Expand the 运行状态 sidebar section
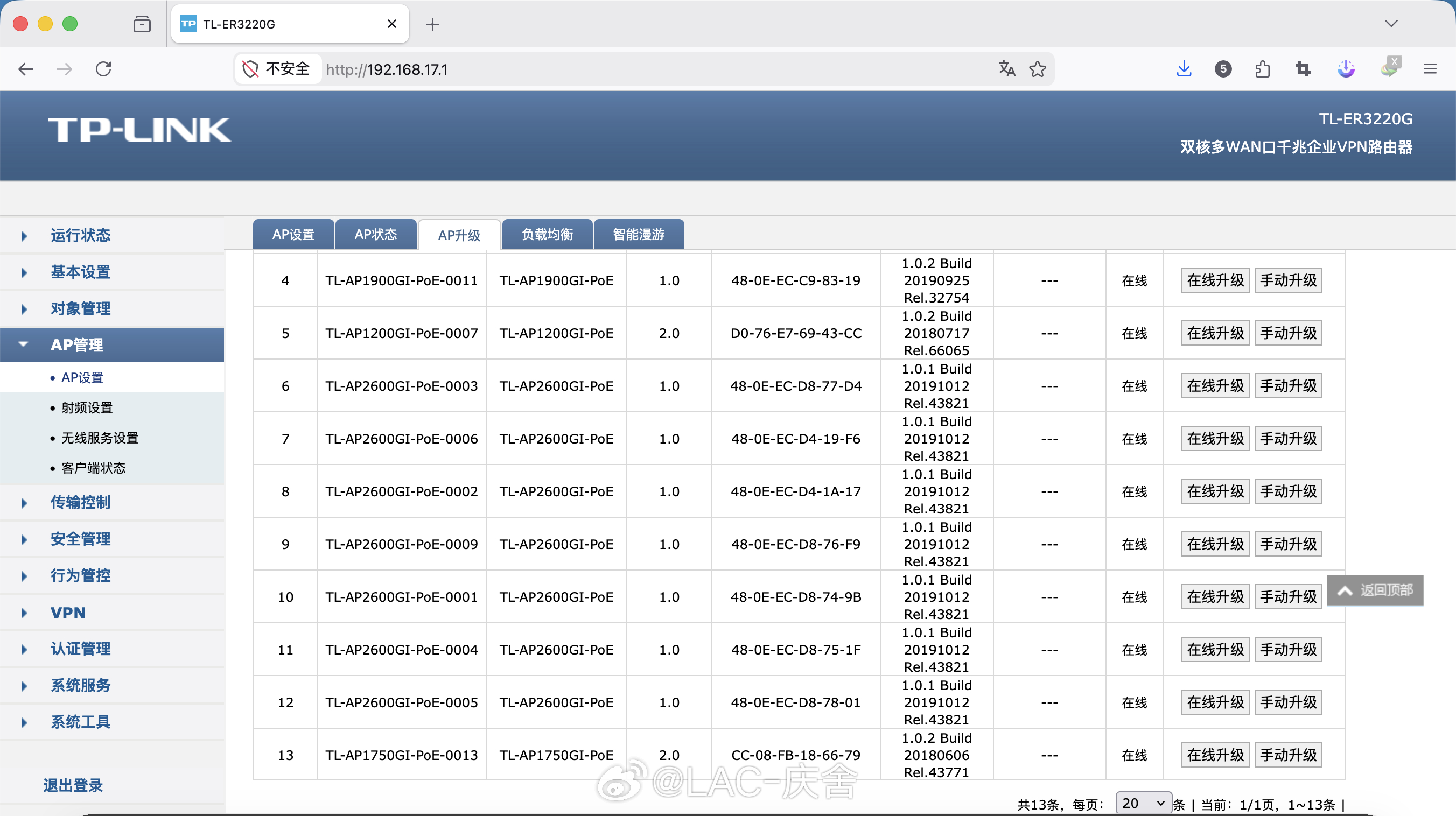 pos(80,235)
